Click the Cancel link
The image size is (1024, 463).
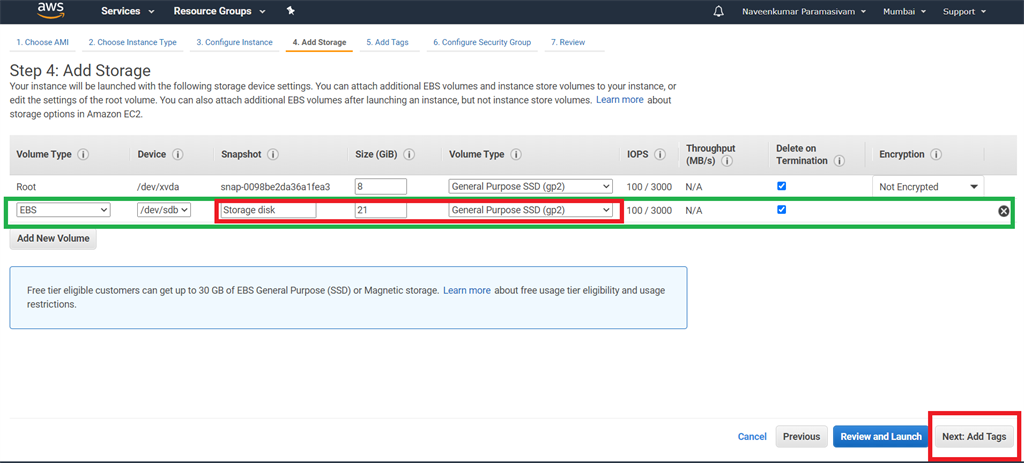tap(752, 436)
